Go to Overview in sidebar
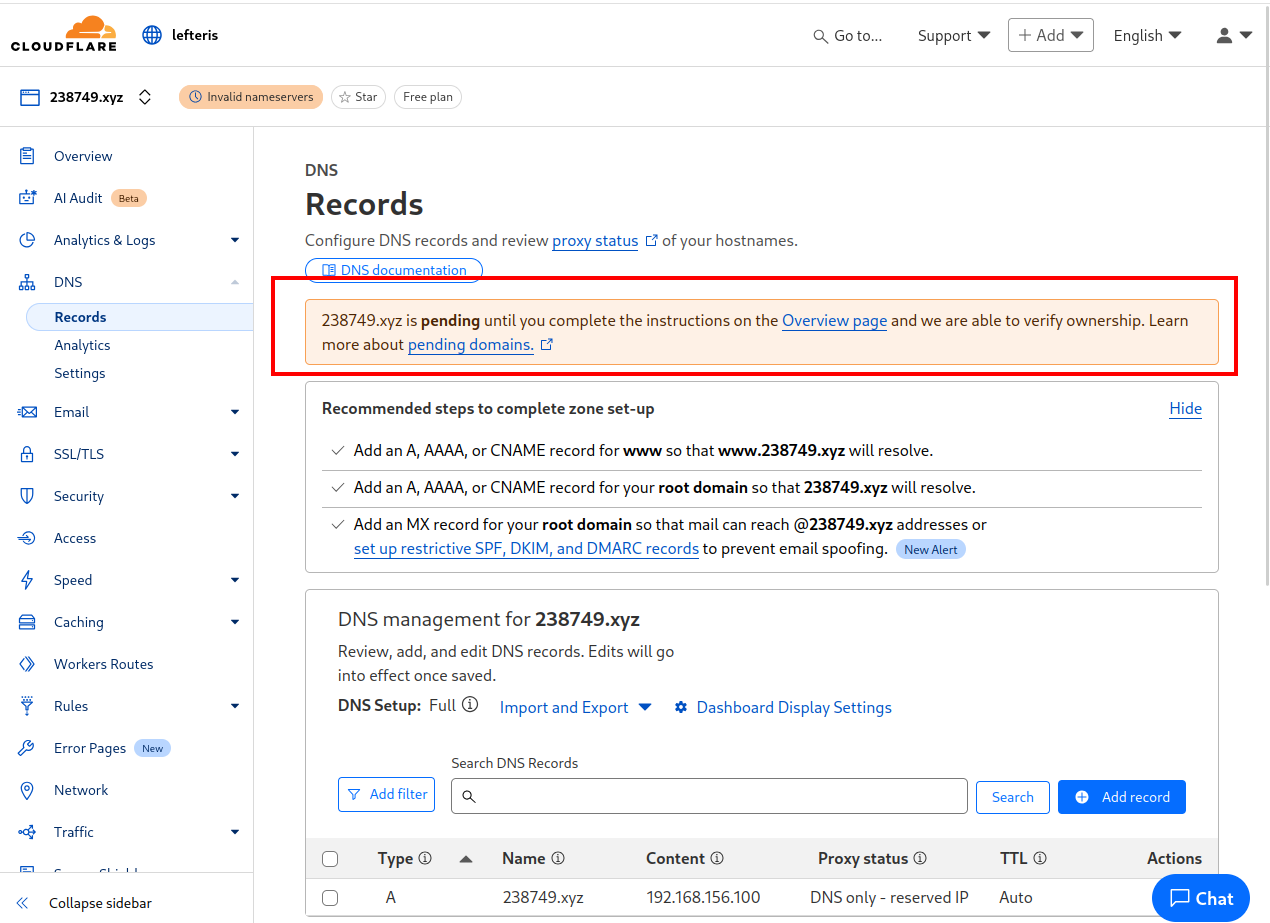The image size is (1270, 923). coord(83,156)
